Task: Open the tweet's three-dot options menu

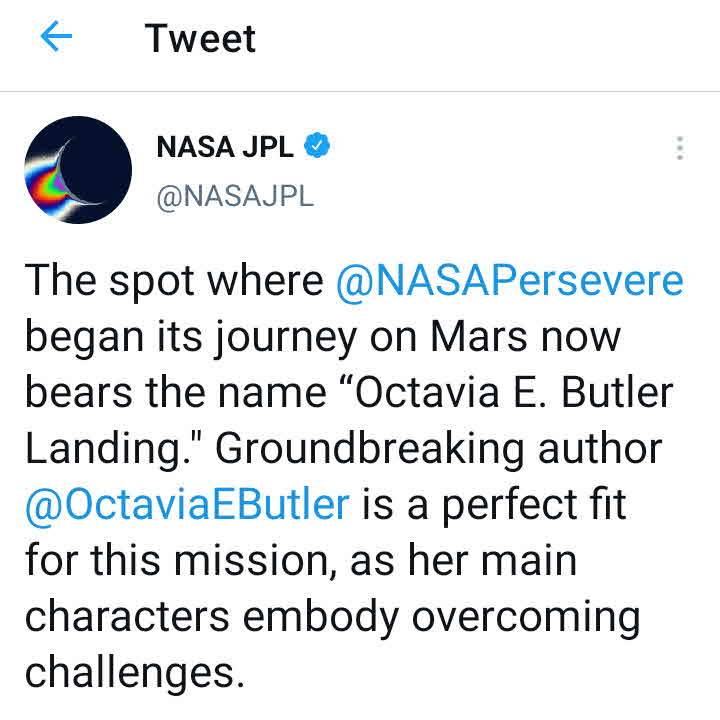Action: [x=679, y=149]
